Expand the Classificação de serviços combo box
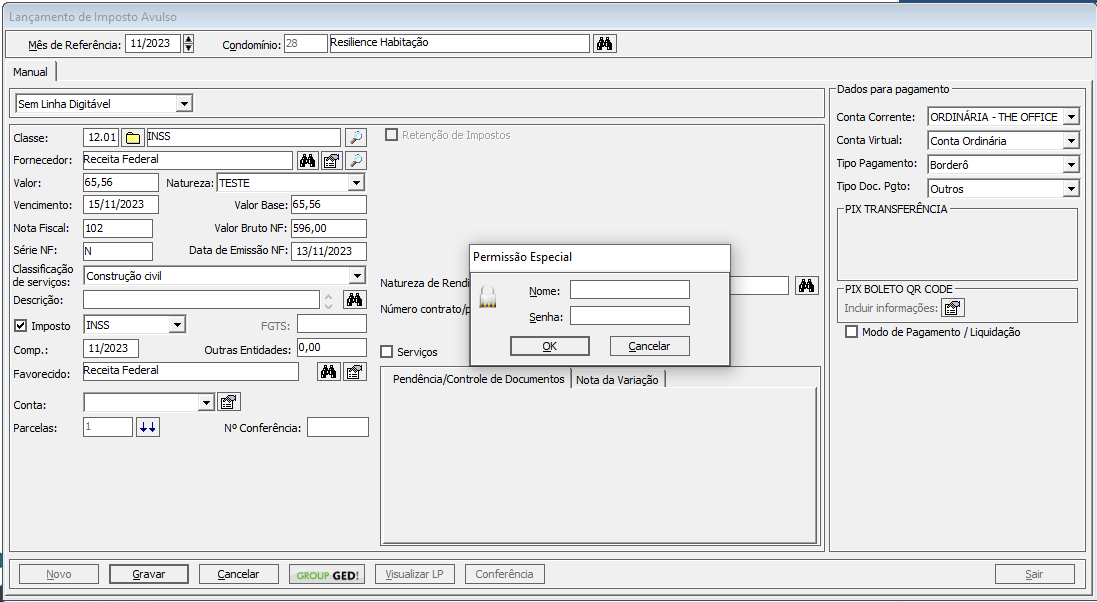 point(357,276)
